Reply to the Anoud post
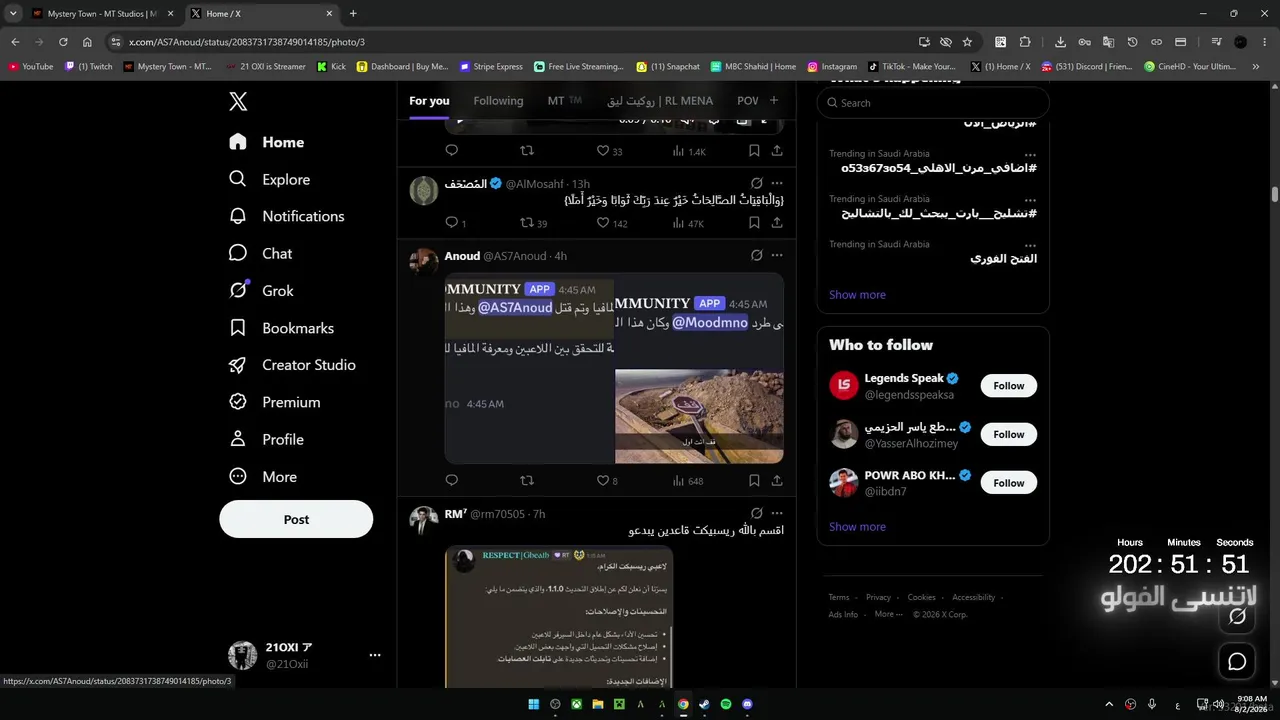The width and height of the screenshot is (1280, 720). 451,481
